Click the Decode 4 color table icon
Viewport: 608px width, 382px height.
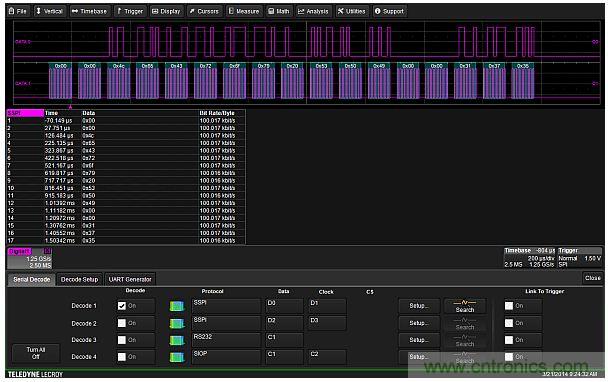[177, 357]
